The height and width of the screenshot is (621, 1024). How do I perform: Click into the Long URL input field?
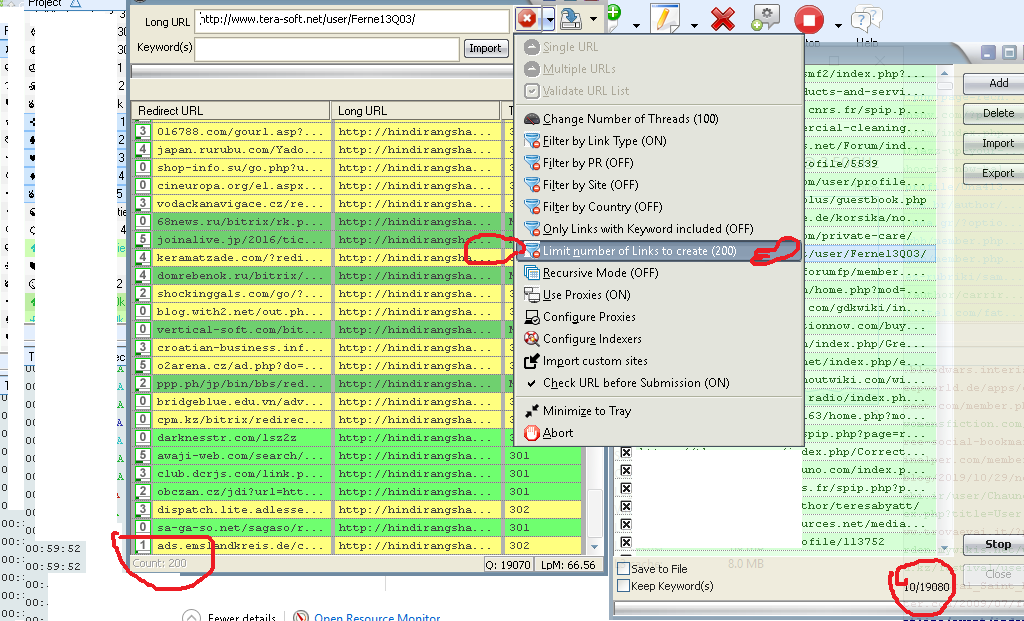point(353,20)
